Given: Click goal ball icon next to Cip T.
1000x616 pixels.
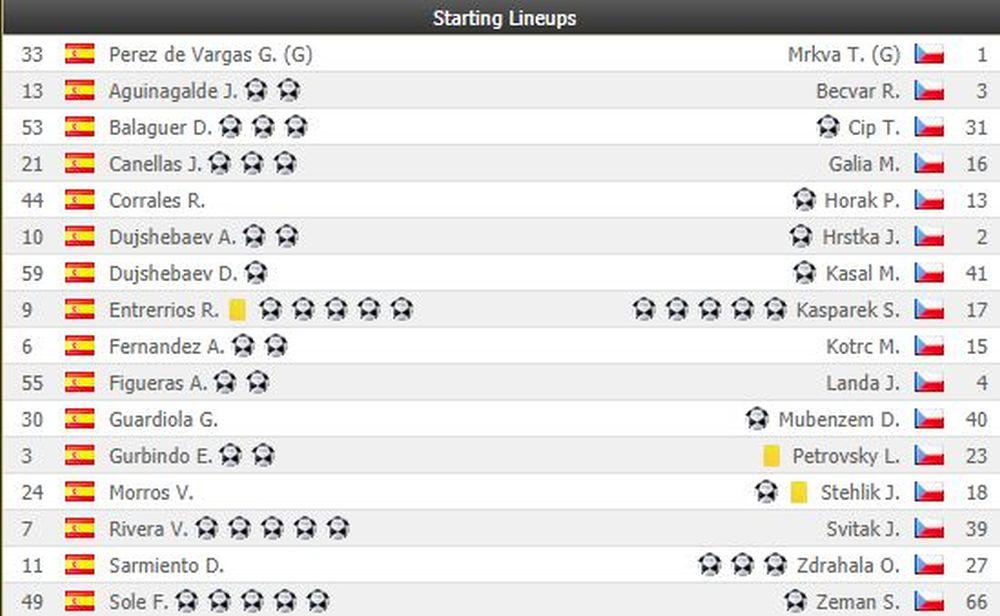Looking at the screenshot, I should click(827, 127).
